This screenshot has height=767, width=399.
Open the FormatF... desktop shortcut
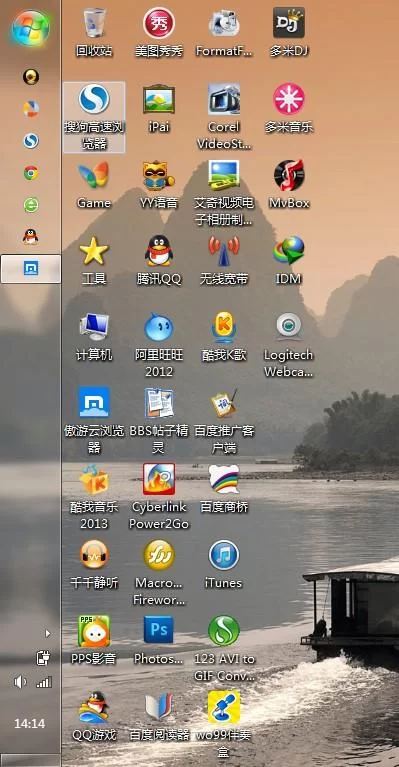click(x=224, y=33)
